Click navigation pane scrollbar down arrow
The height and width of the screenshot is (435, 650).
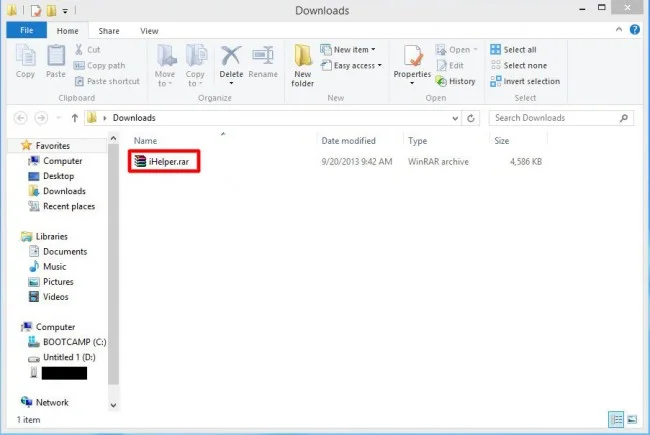click(x=113, y=405)
